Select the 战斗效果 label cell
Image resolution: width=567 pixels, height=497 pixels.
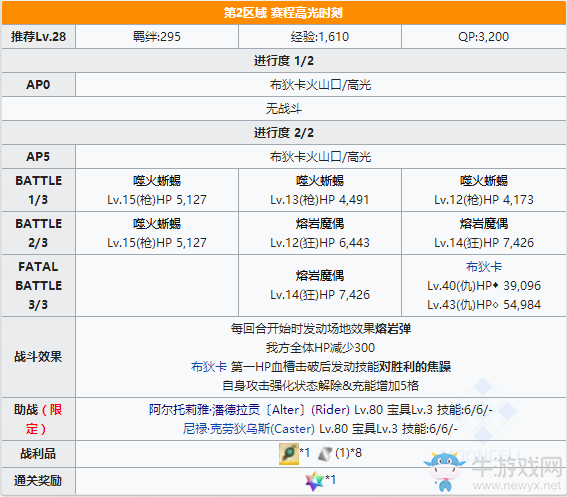[x=38, y=357]
